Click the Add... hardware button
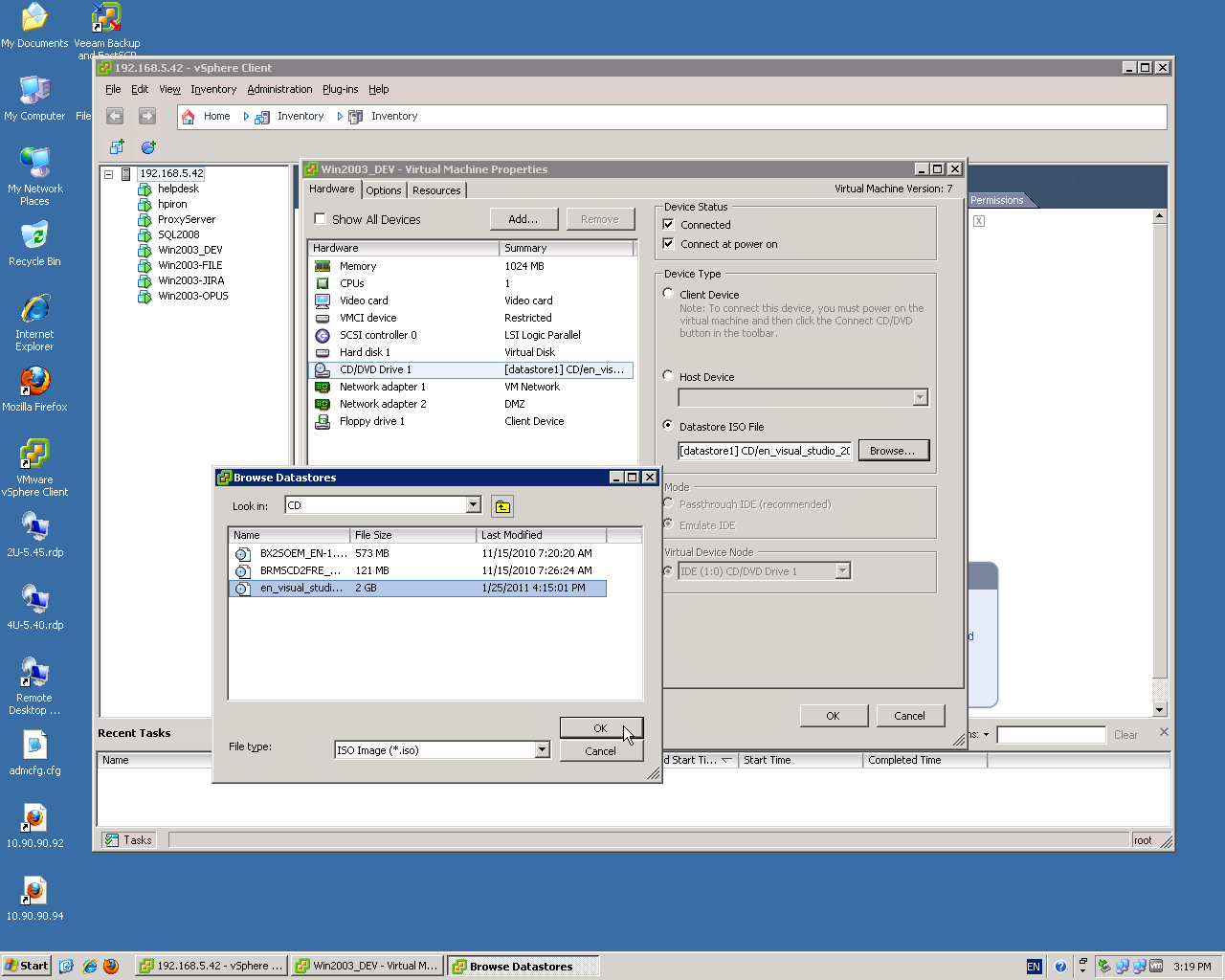This screenshot has height=980, width=1225. [523, 219]
